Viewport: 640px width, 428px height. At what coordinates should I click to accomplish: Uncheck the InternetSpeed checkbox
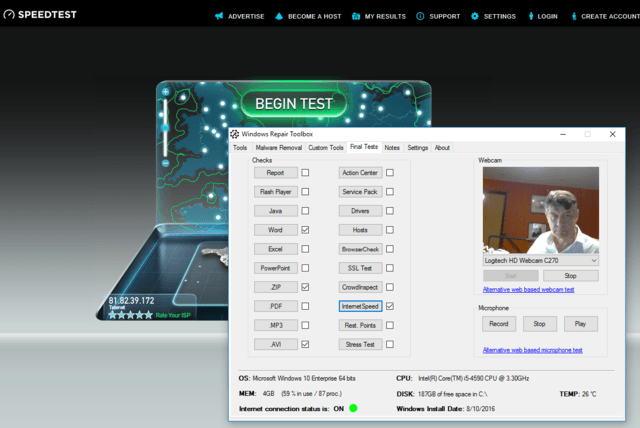[x=390, y=306]
